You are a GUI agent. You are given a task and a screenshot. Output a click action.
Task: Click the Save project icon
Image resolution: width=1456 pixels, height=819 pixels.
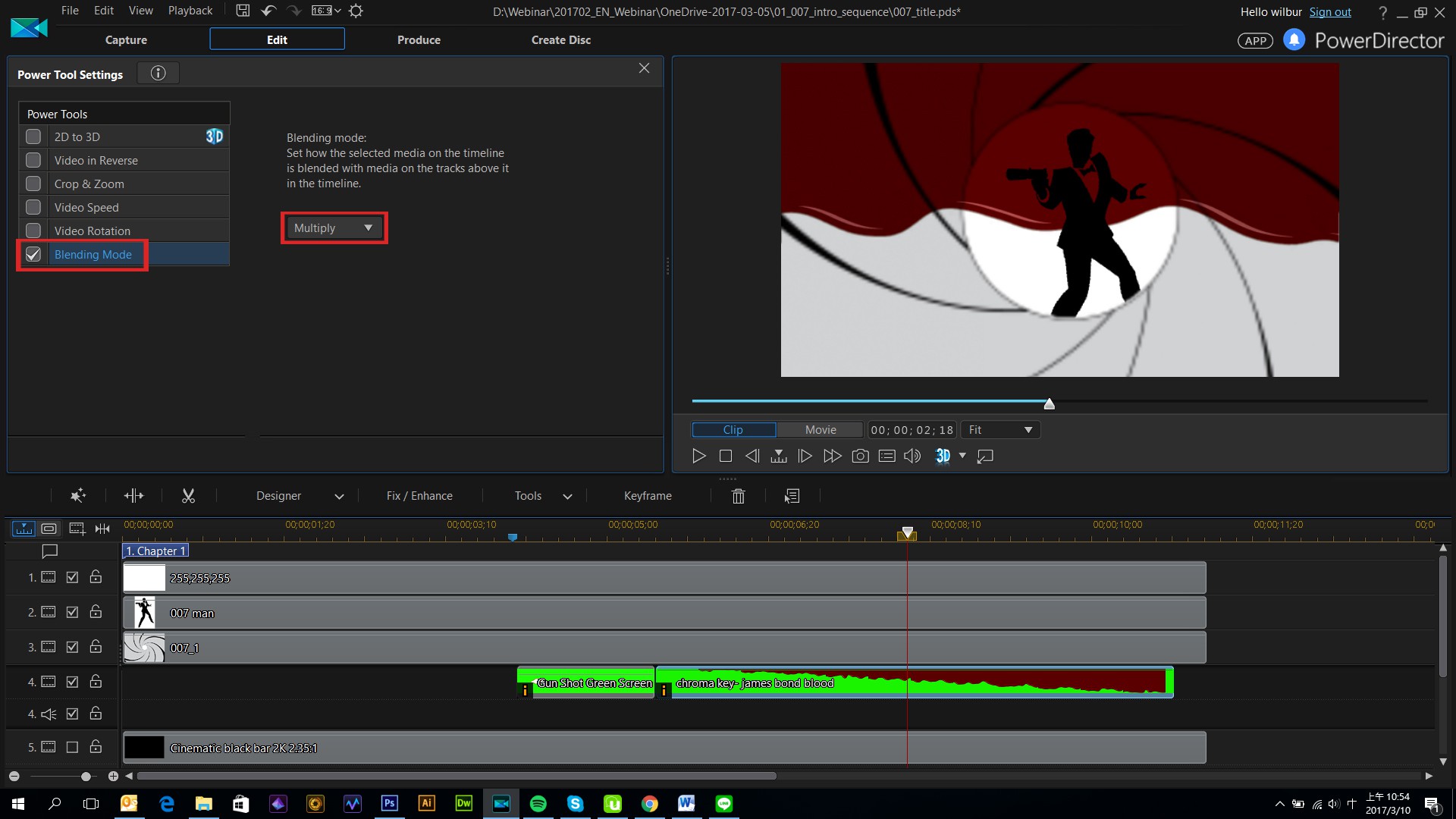(x=243, y=11)
